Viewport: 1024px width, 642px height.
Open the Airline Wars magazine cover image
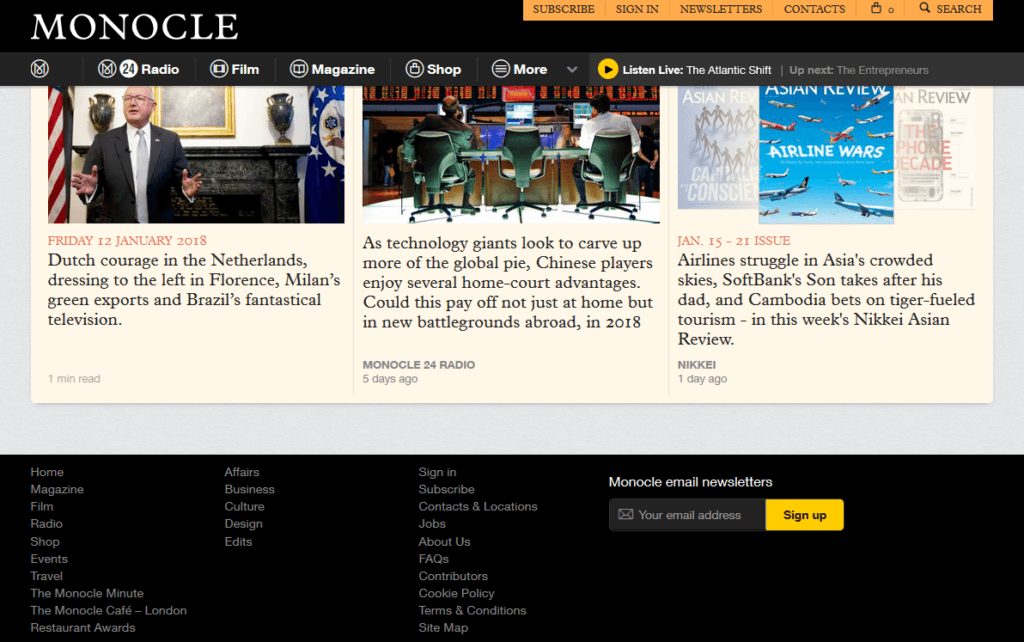[825, 148]
